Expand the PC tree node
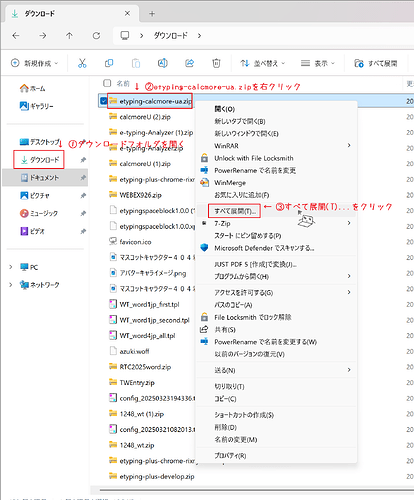 click(11, 267)
